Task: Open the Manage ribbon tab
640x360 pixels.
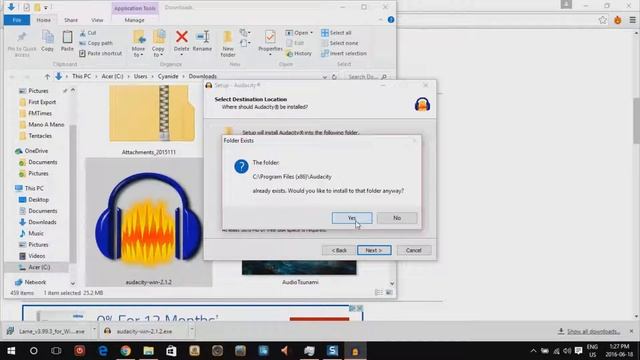Action: pos(134,20)
